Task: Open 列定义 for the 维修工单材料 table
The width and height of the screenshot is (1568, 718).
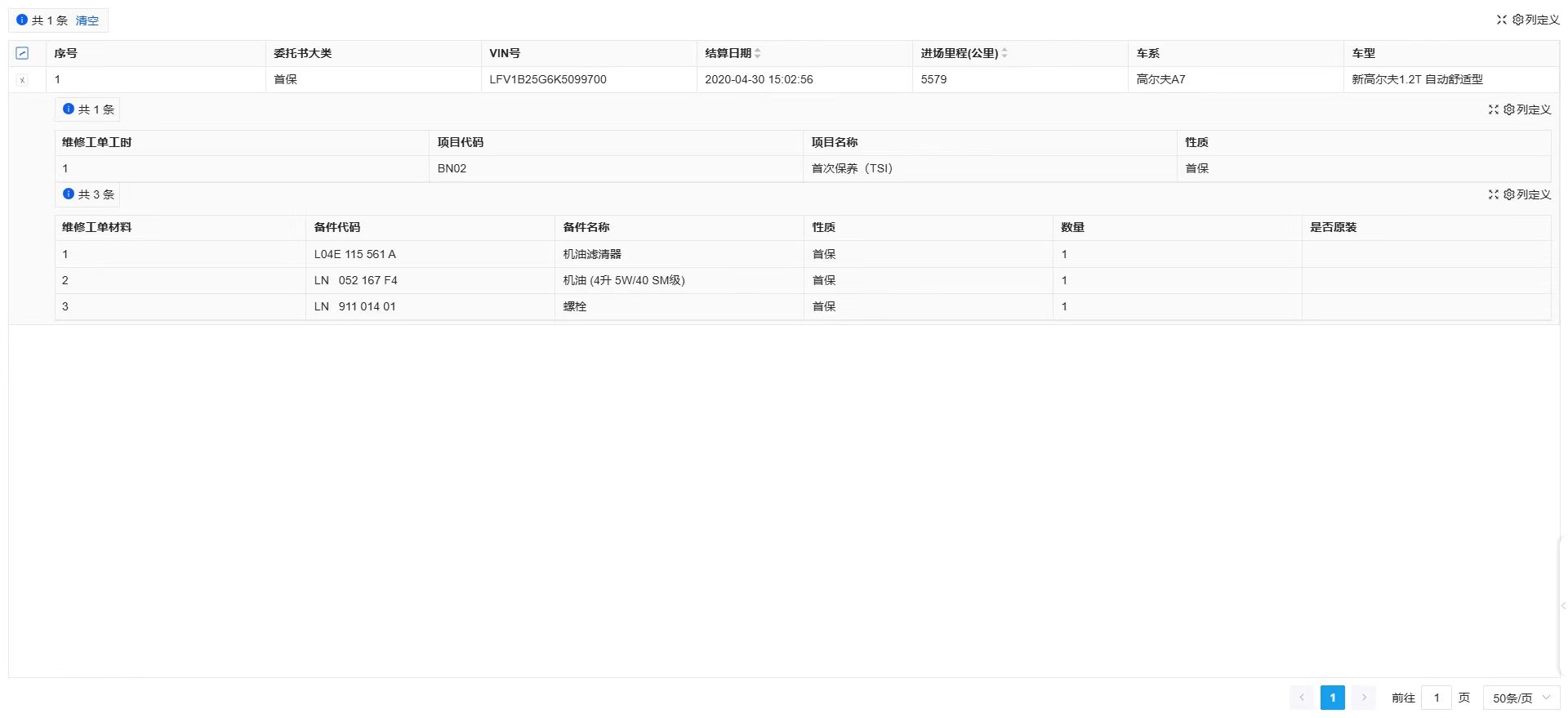Action: click(x=1527, y=194)
